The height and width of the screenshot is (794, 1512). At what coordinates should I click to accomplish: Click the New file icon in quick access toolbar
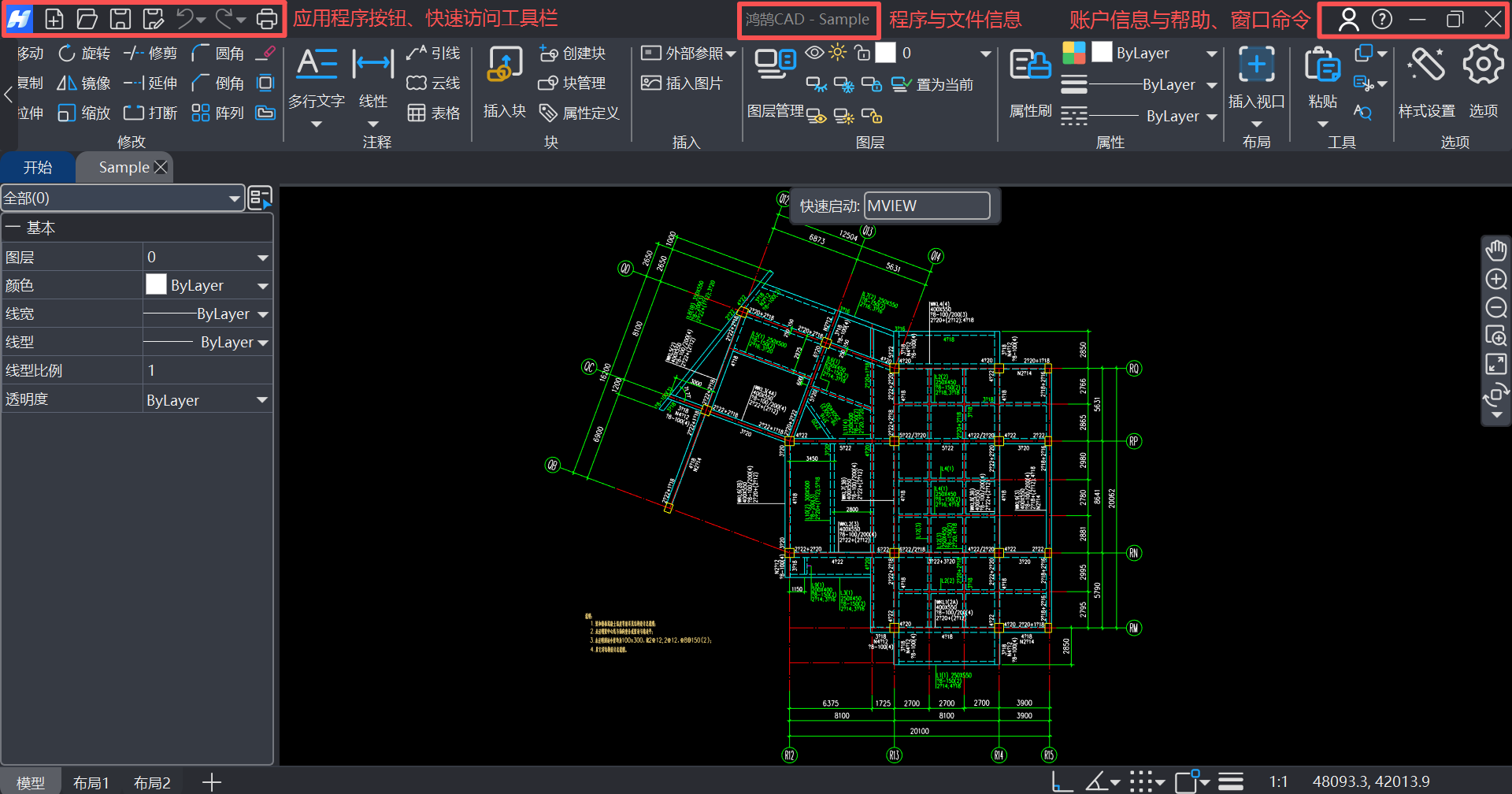pos(54,19)
